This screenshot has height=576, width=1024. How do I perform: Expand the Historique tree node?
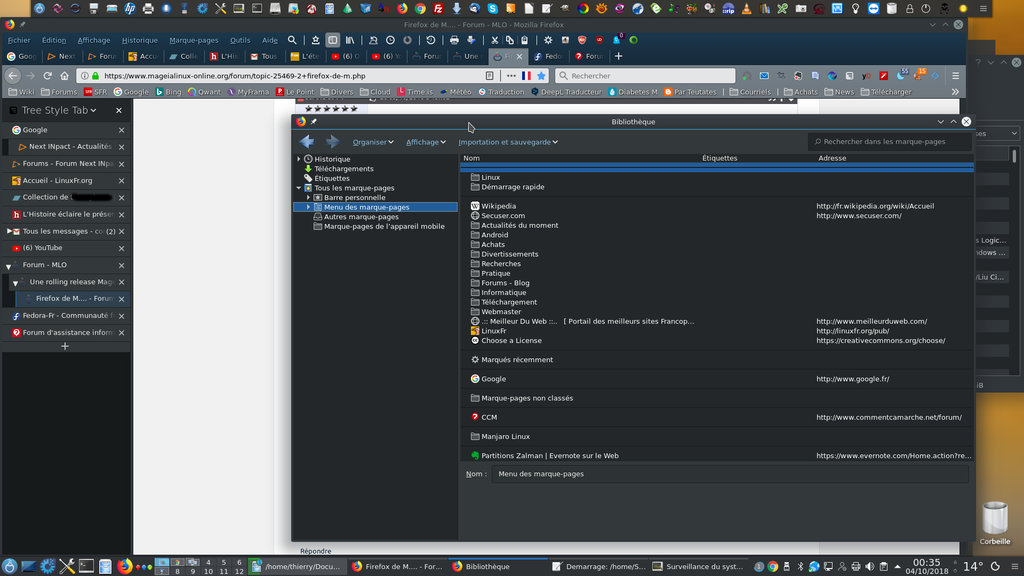click(299, 159)
